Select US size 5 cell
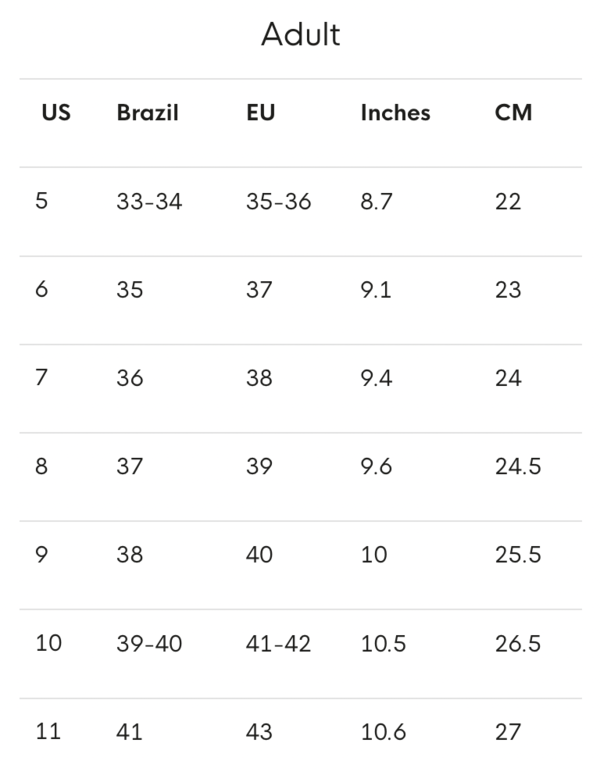Viewport: 600px width, 775px height. pyautogui.click(x=42, y=201)
